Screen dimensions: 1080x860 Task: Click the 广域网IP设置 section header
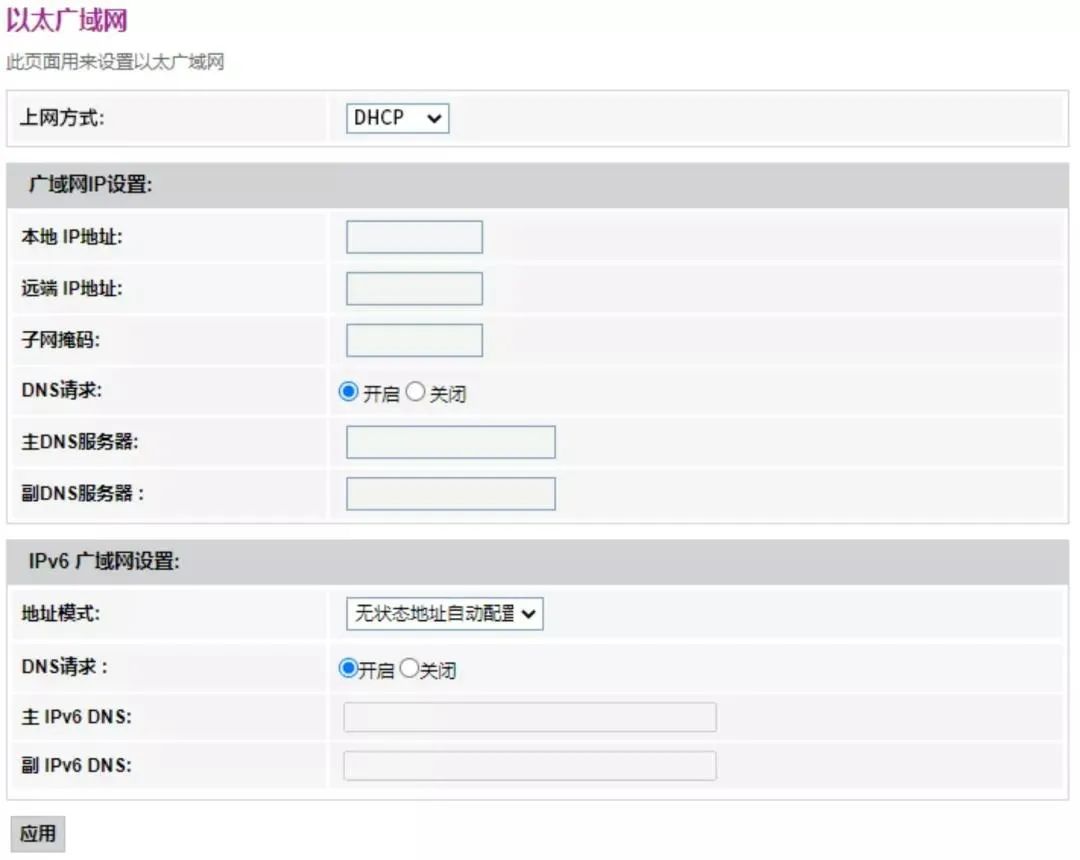tap(90, 185)
